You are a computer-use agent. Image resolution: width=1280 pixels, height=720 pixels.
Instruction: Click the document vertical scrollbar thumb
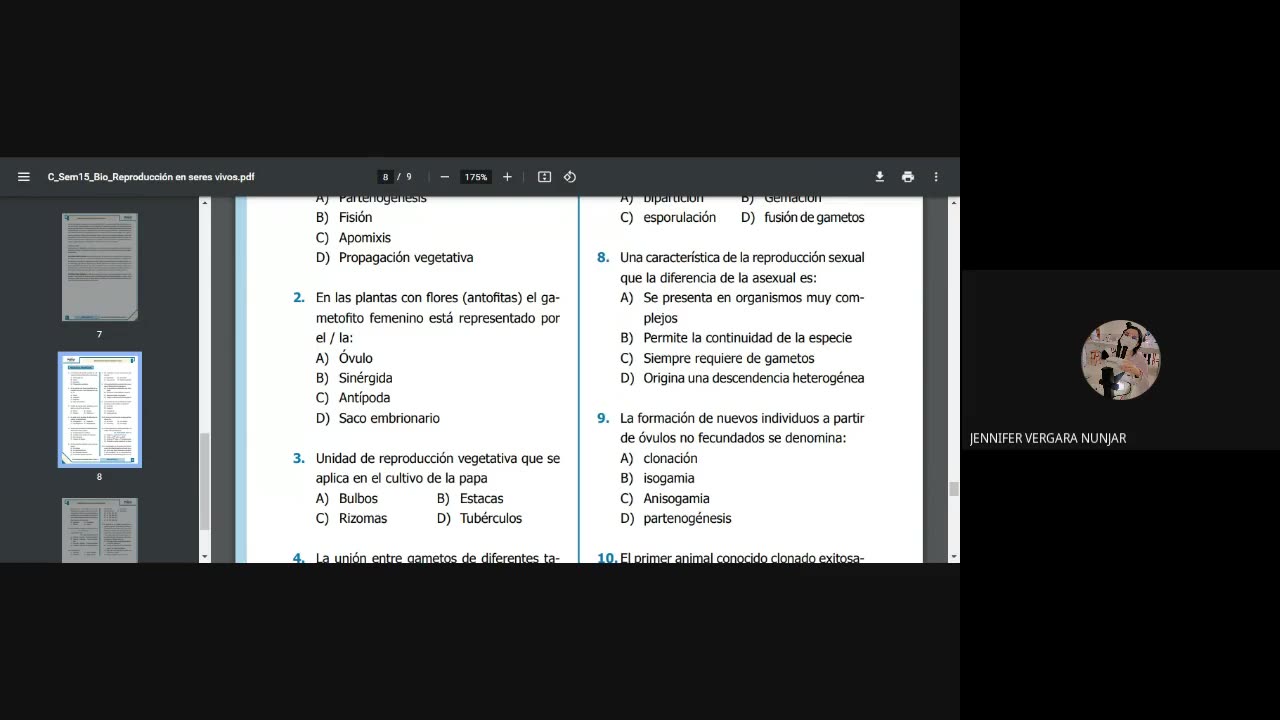click(x=953, y=489)
